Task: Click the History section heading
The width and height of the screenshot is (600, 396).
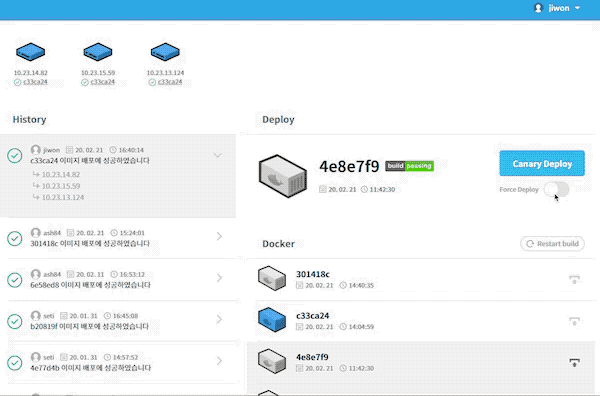Action: pyautogui.click(x=29, y=119)
